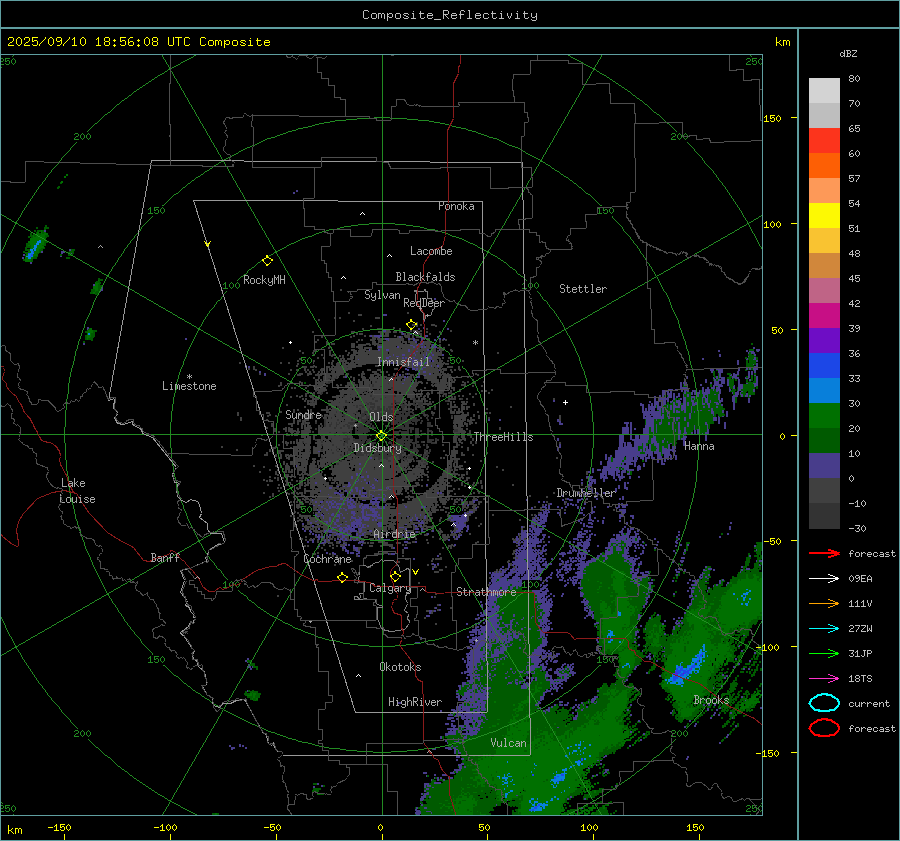
Task: Click the asterisk marker above Limestone
Action: 189,377
